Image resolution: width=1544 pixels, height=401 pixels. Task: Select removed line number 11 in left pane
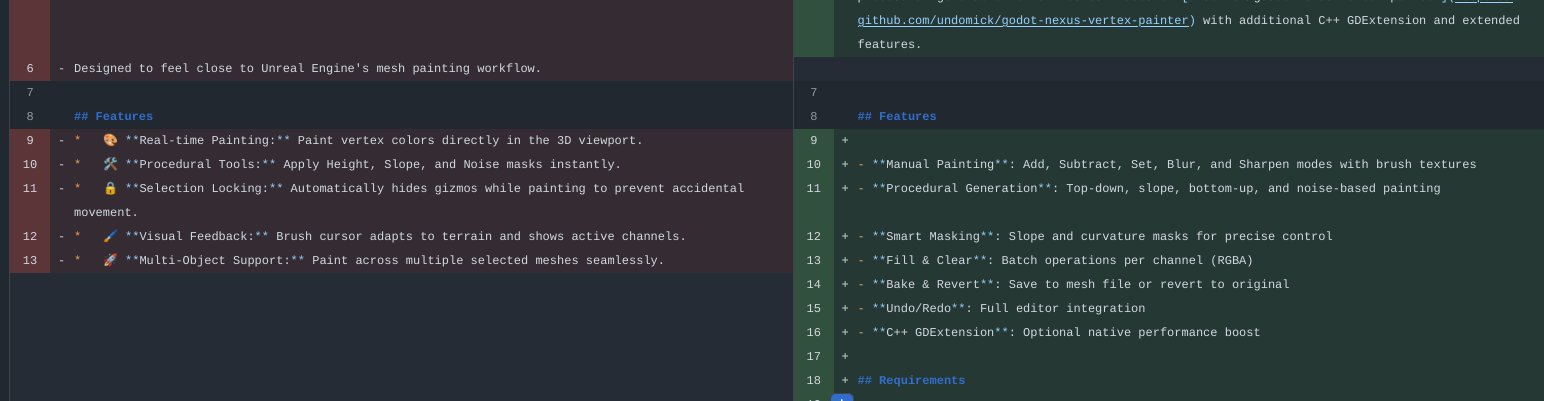30,189
